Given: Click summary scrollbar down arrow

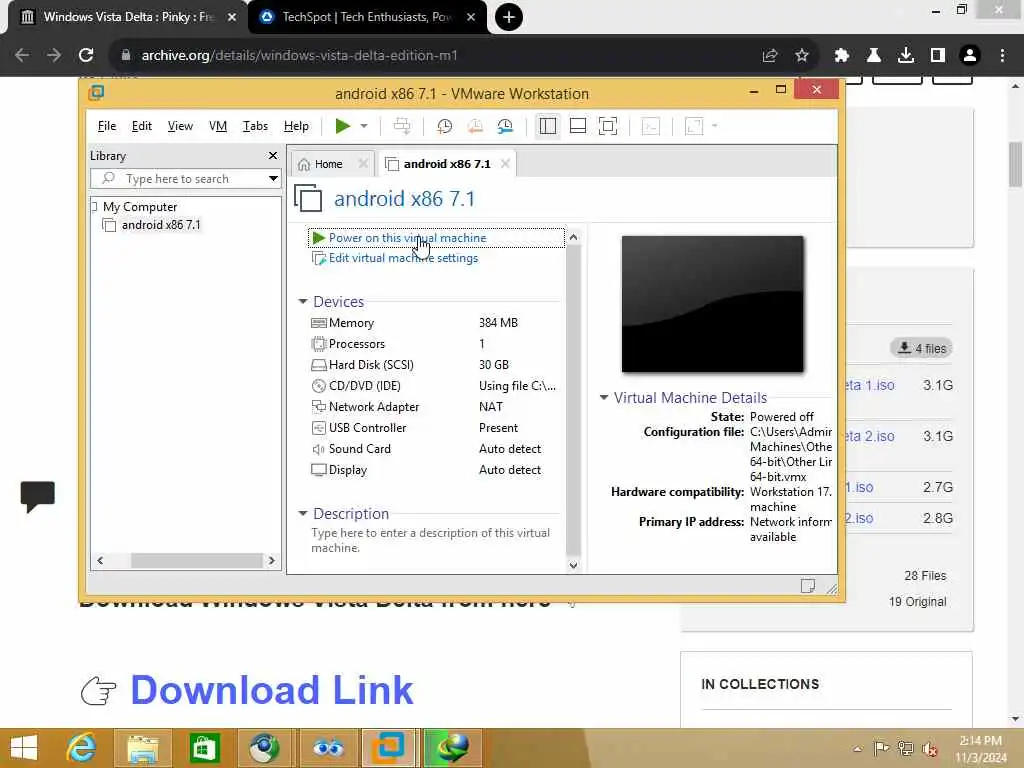Looking at the screenshot, I should click(573, 566).
